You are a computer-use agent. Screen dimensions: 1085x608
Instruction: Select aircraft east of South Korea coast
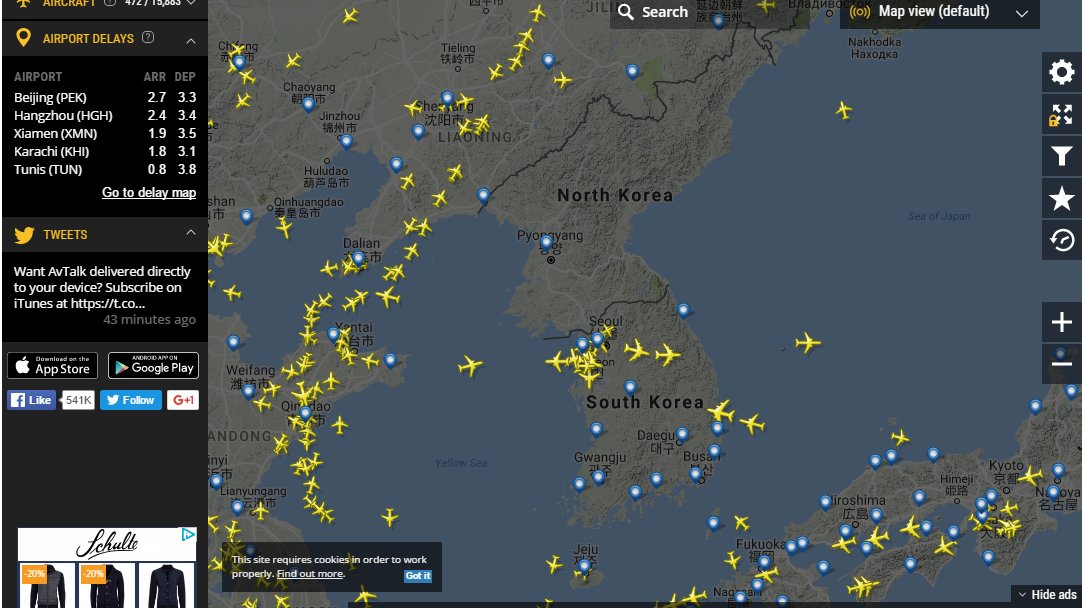[x=808, y=342]
